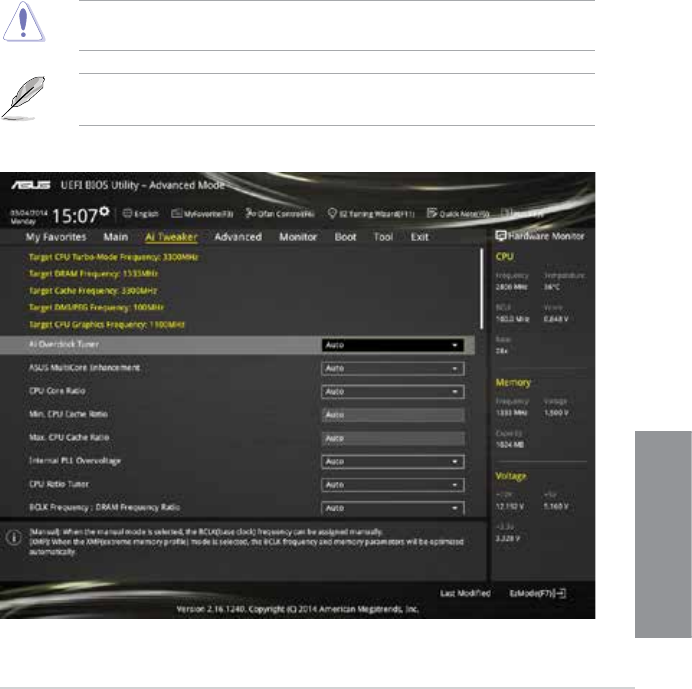The image size is (692, 689).
Task: Click the ASUS MultiCore Enhancement label
Action: tap(84, 368)
